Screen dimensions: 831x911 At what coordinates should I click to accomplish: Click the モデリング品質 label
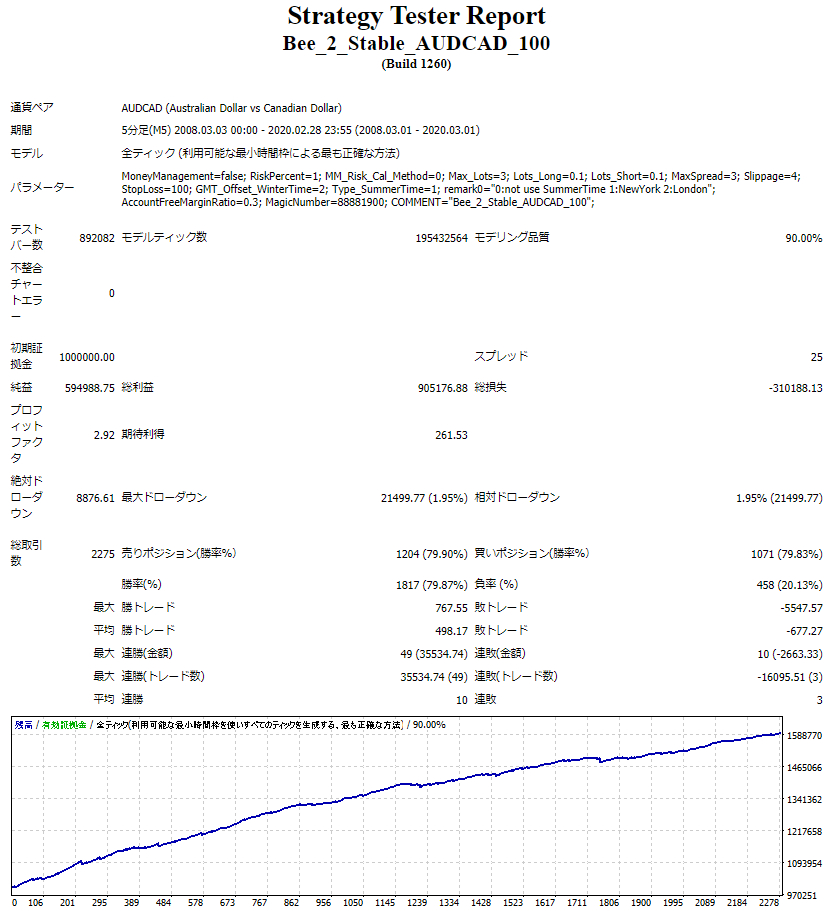point(511,237)
